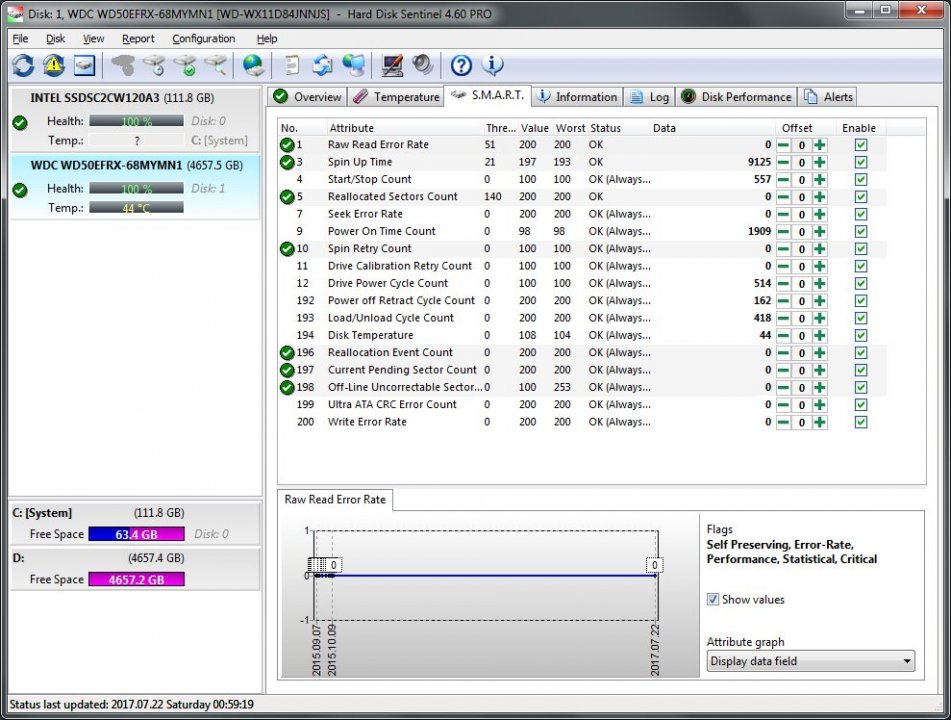Click the INTEL disk 100 % health bar
951x720 pixels.
(136, 121)
